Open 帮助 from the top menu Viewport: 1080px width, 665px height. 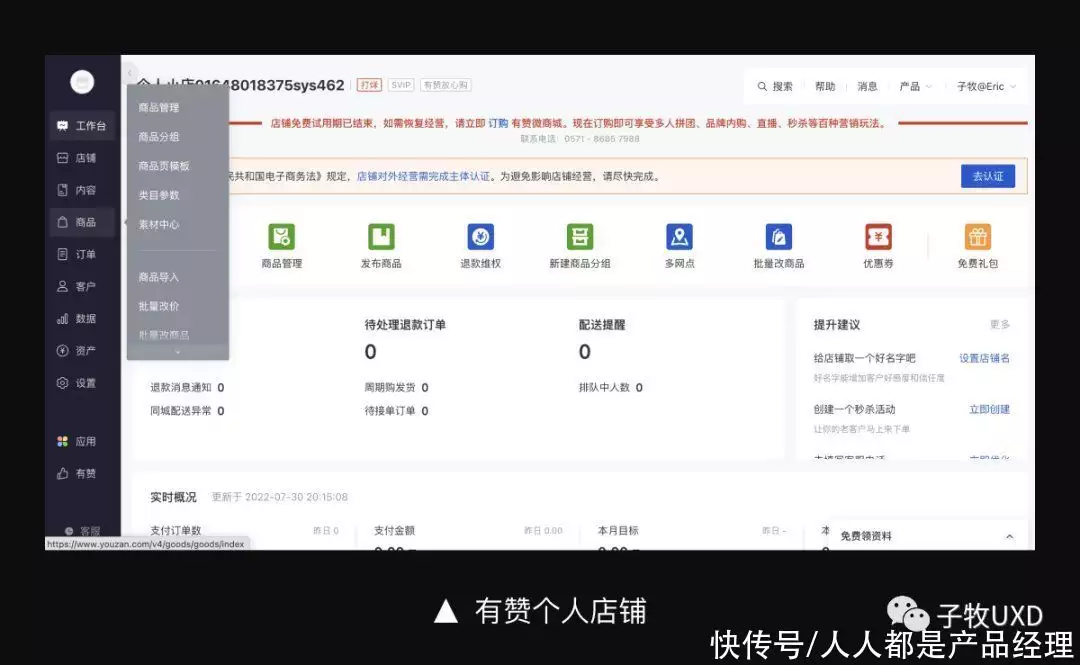tap(824, 86)
